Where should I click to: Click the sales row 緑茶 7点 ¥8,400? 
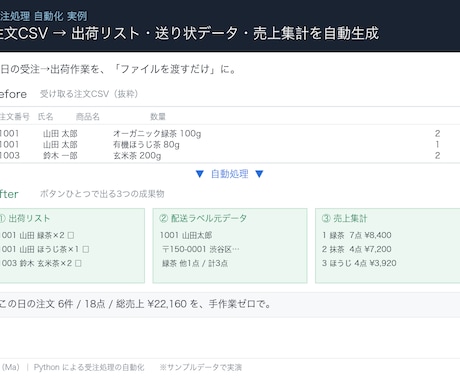coord(357,235)
